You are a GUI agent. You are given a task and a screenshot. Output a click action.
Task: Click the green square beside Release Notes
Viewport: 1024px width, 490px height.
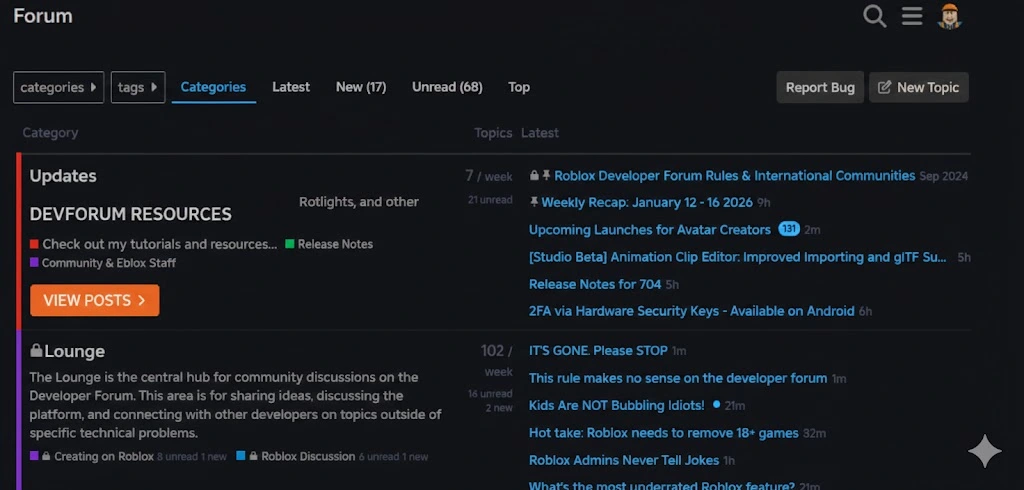290,244
